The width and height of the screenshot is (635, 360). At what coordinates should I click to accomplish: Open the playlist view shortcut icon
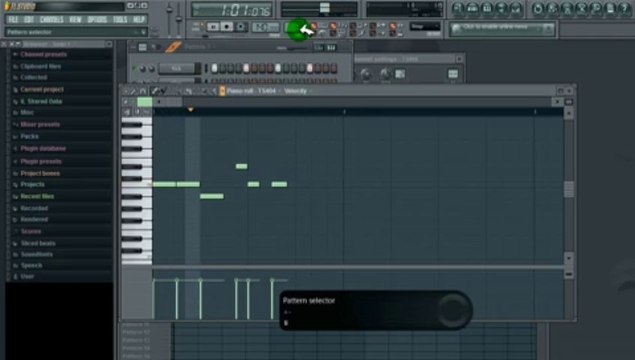pos(458,8)
